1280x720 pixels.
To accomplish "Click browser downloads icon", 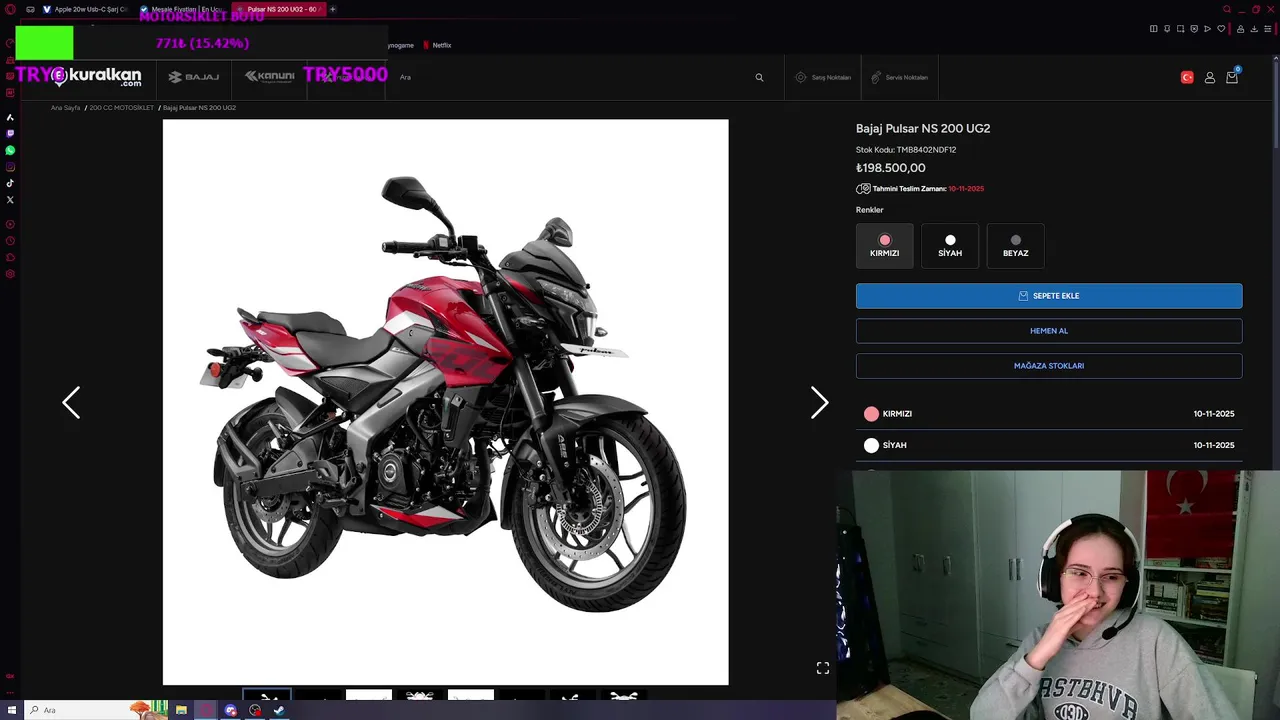I will pyautogui.click(x=1254, y=29).
